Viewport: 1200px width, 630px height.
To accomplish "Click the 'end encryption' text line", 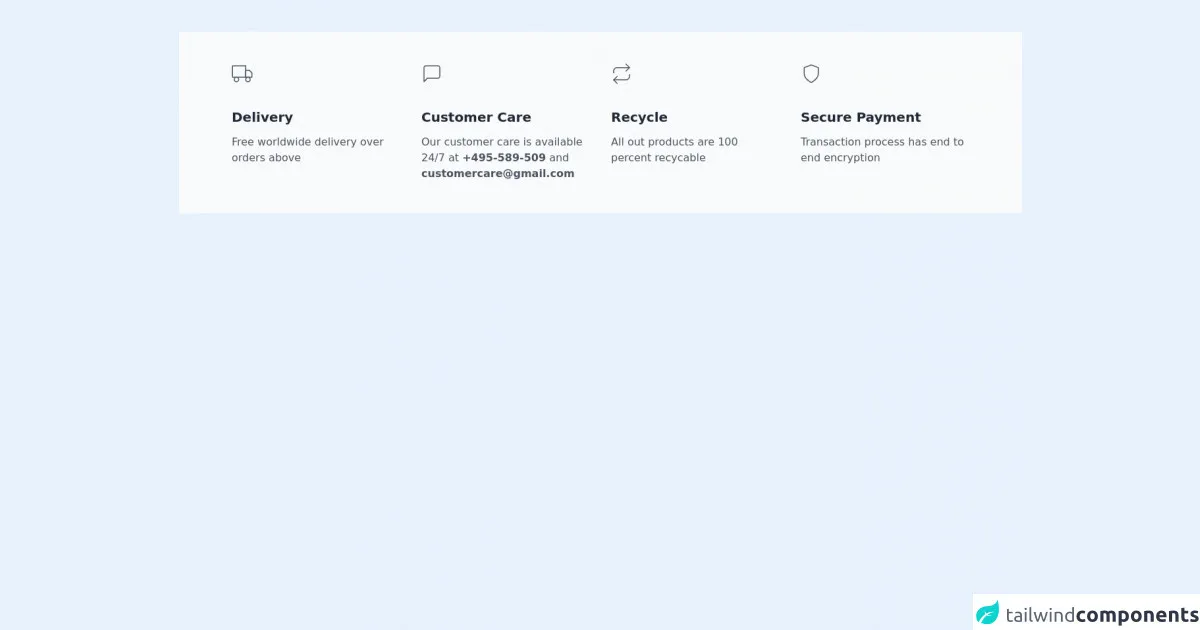I will tap(840, 158).
